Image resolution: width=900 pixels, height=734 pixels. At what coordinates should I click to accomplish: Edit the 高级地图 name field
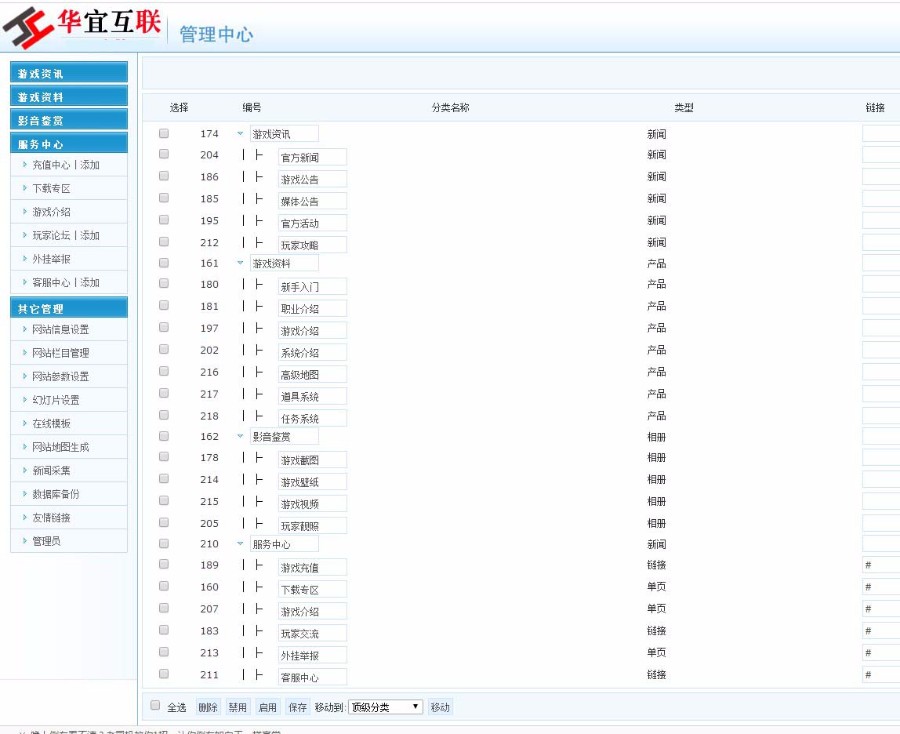(312, 374)
